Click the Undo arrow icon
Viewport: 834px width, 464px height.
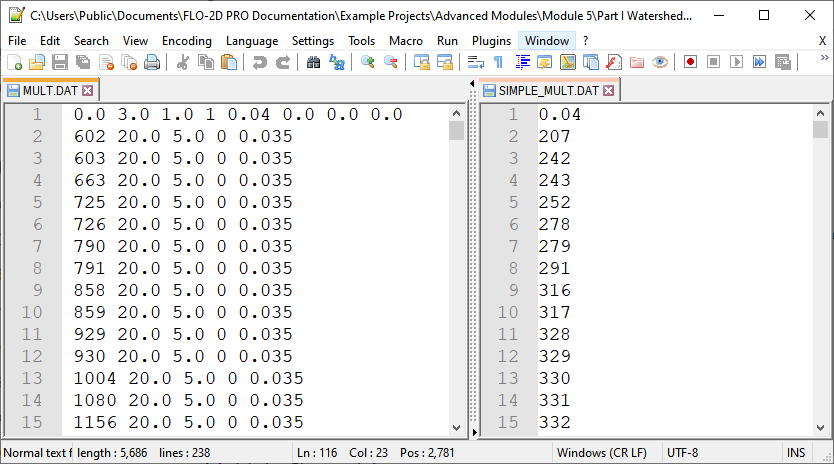coord(259,62)
